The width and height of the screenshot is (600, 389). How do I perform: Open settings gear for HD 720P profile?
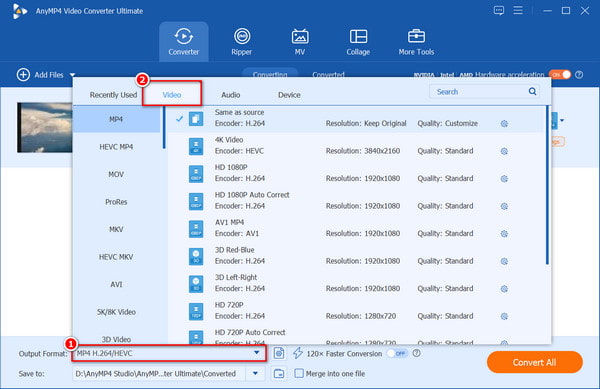click(x=504, y=316)
